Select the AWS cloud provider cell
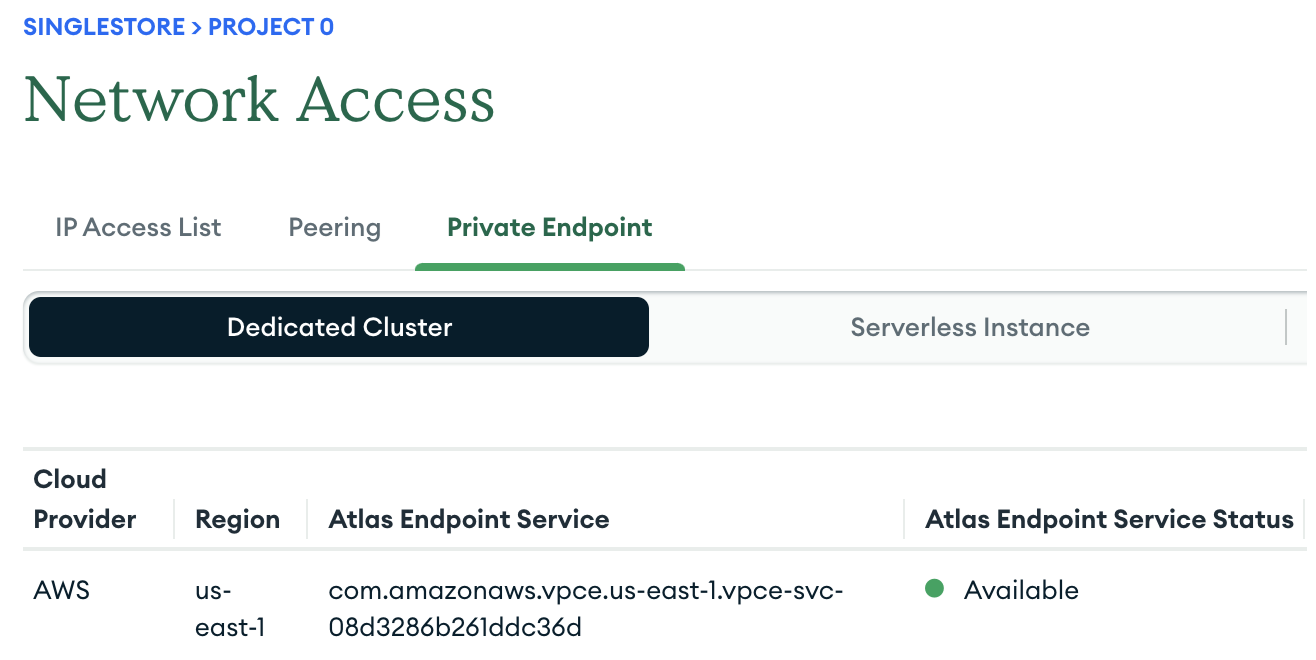This screenshot has height=660, width=1316. [x=62, y=590]
